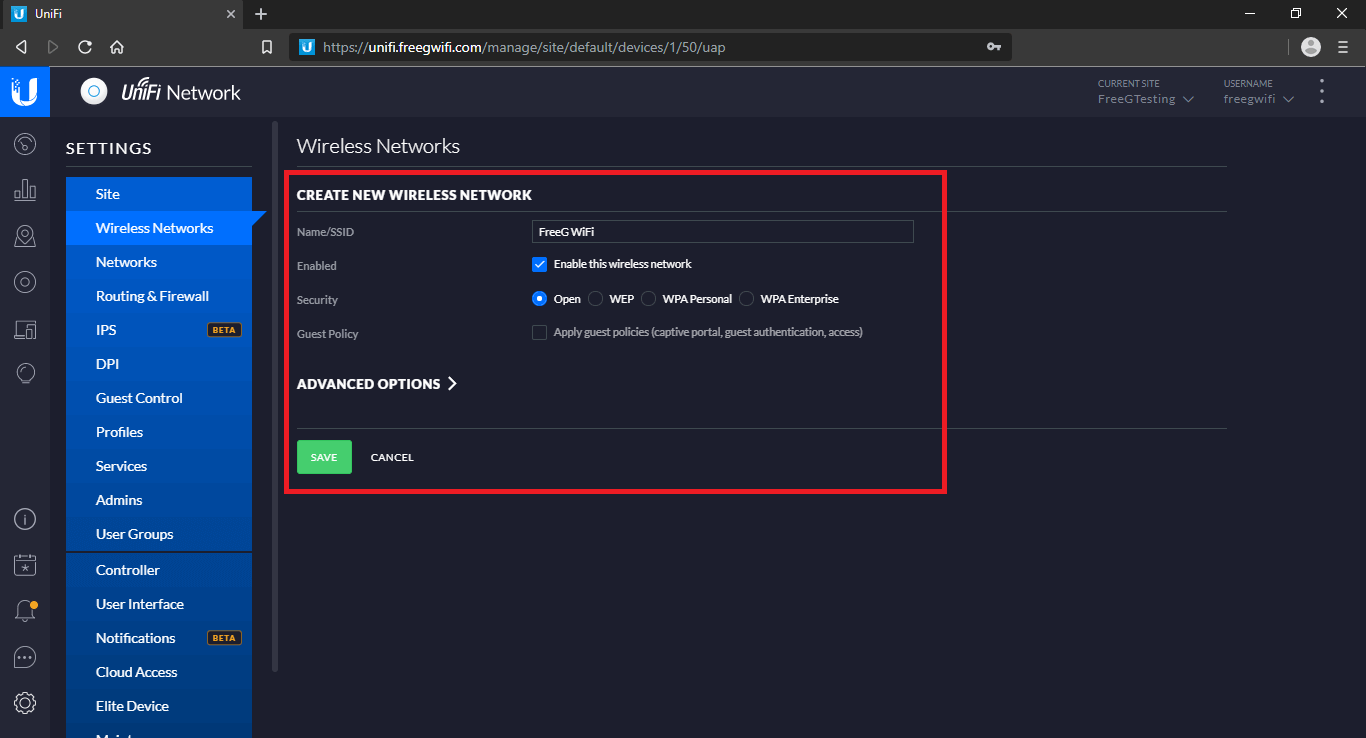Open the info circle icon in the rail

(x=25, y=519)
